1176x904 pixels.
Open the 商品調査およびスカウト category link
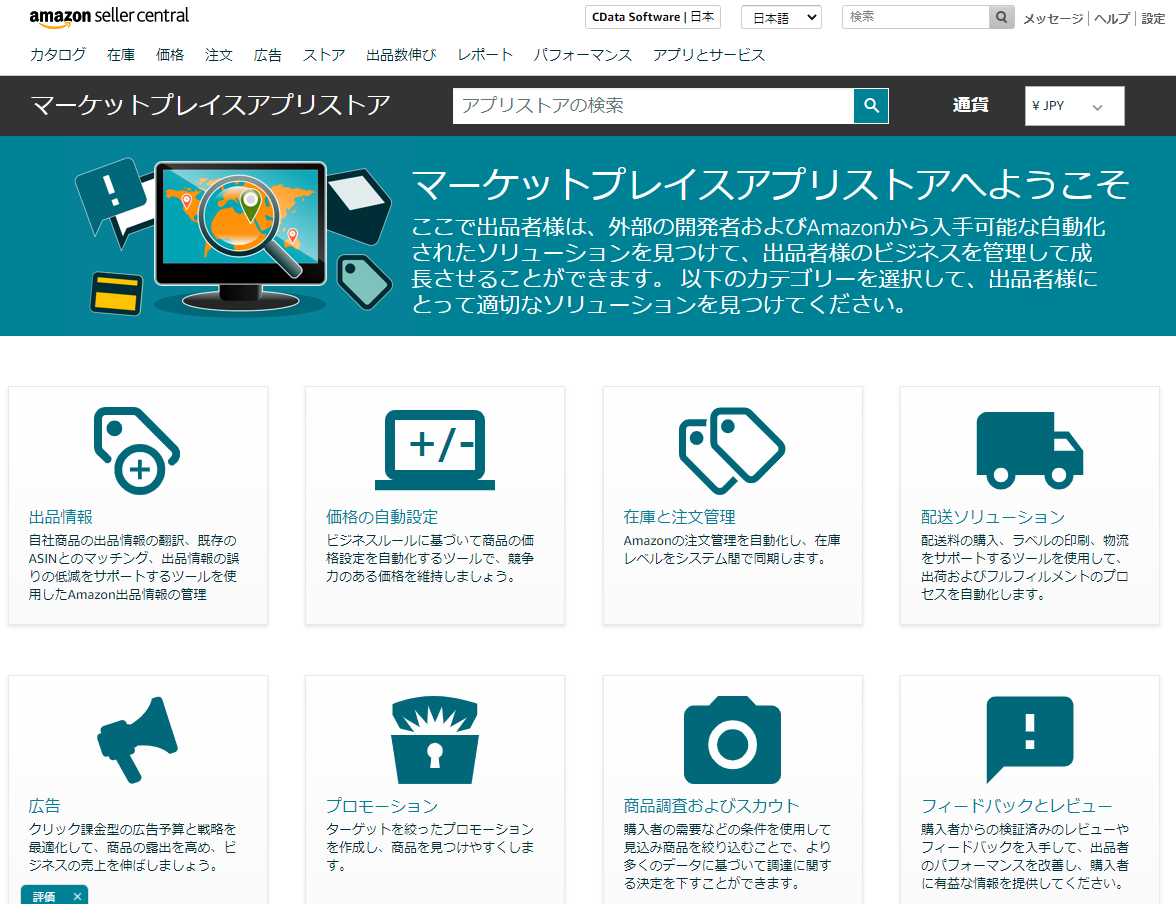tap(711, 806)
